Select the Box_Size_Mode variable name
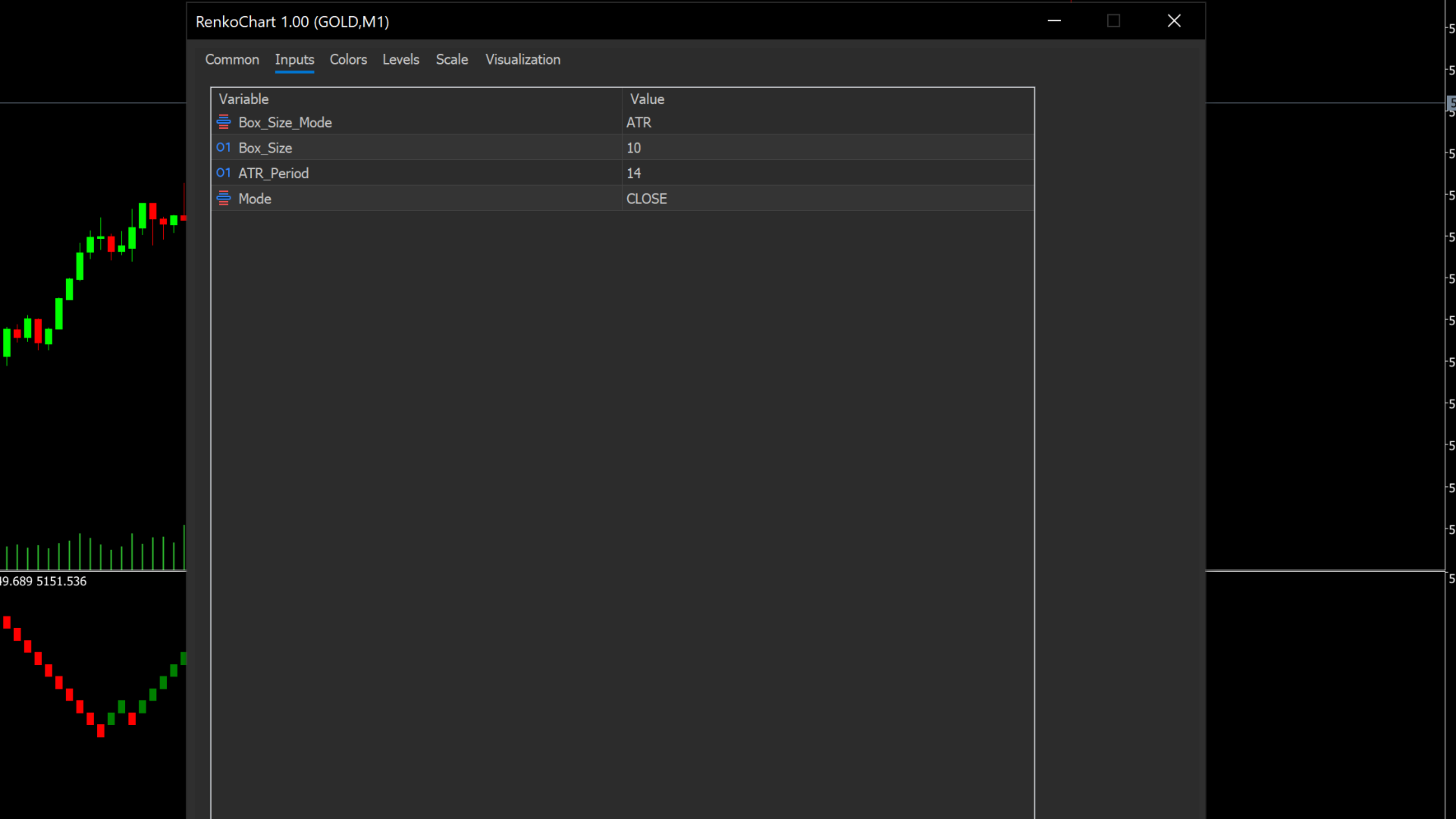The height and width of the screenshot is (819, 1456). coord(285,122)
